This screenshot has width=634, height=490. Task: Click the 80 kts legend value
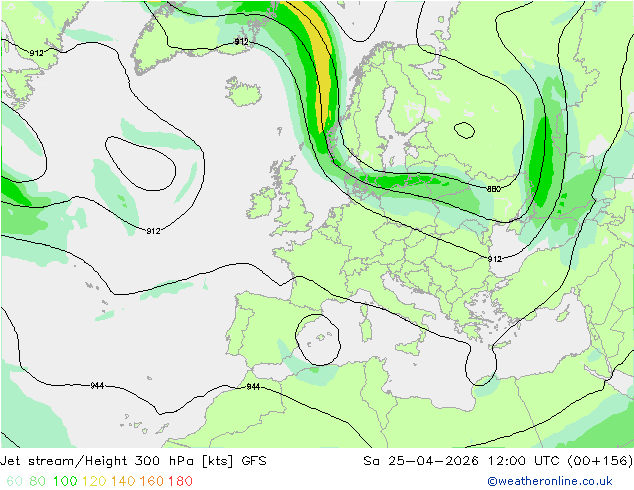tap(38, 481)
